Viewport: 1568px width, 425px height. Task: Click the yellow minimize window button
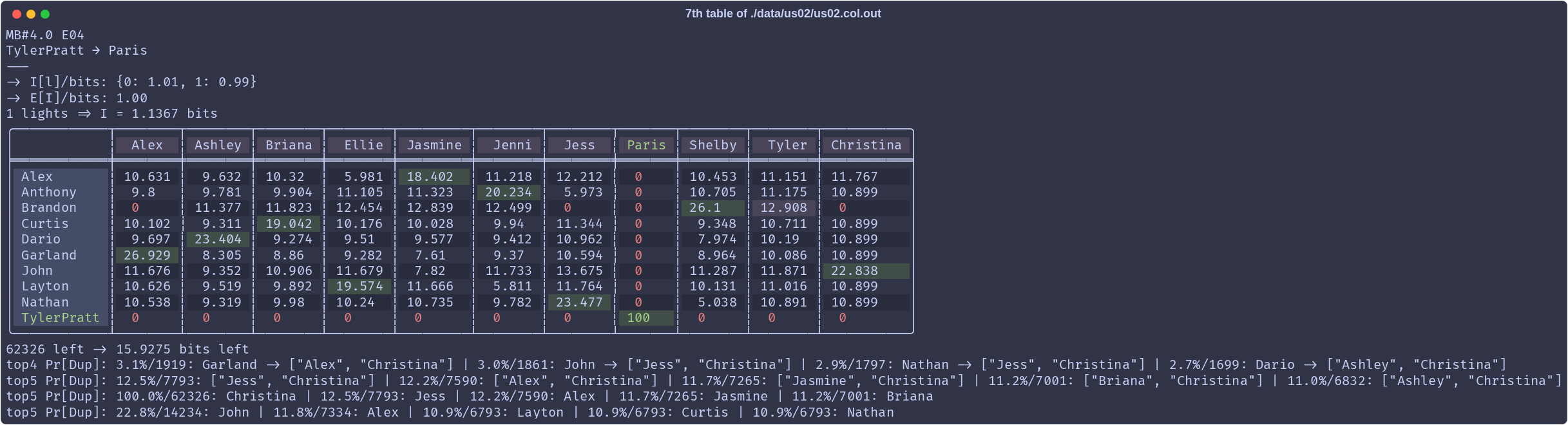pyautogui.click(x=31, y=14)
